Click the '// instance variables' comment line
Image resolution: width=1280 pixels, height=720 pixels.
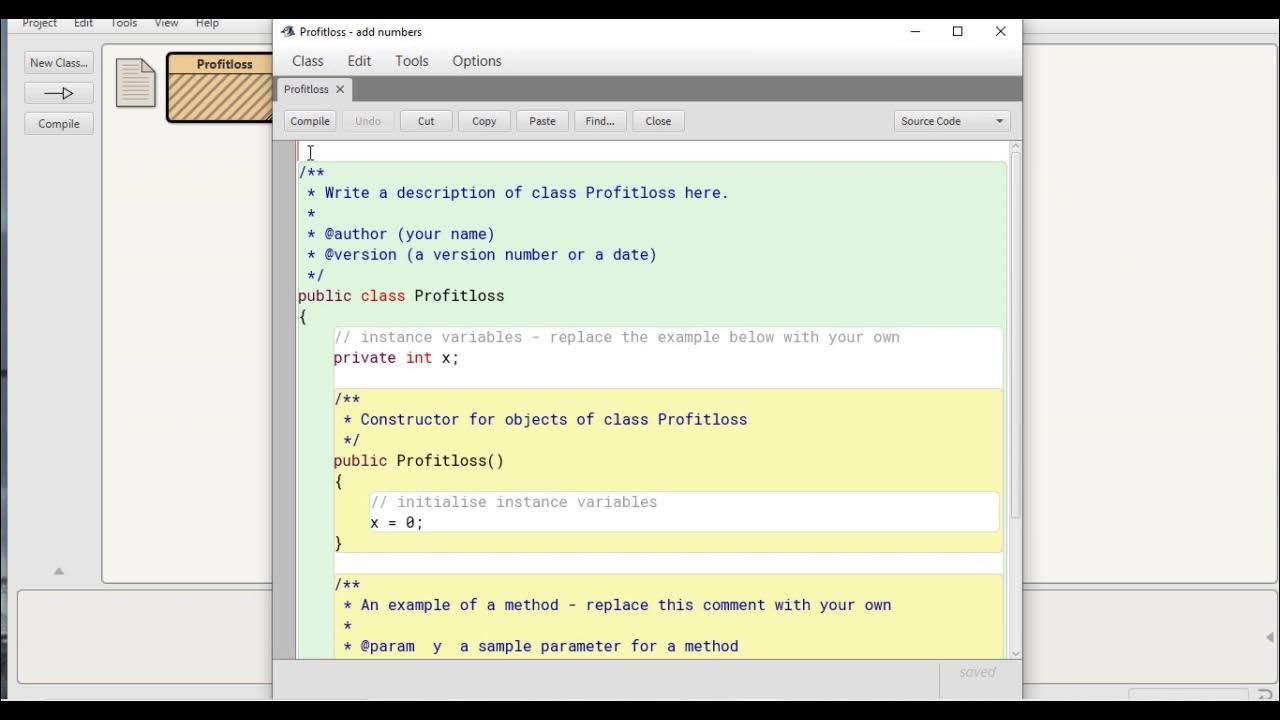[617, 338]
